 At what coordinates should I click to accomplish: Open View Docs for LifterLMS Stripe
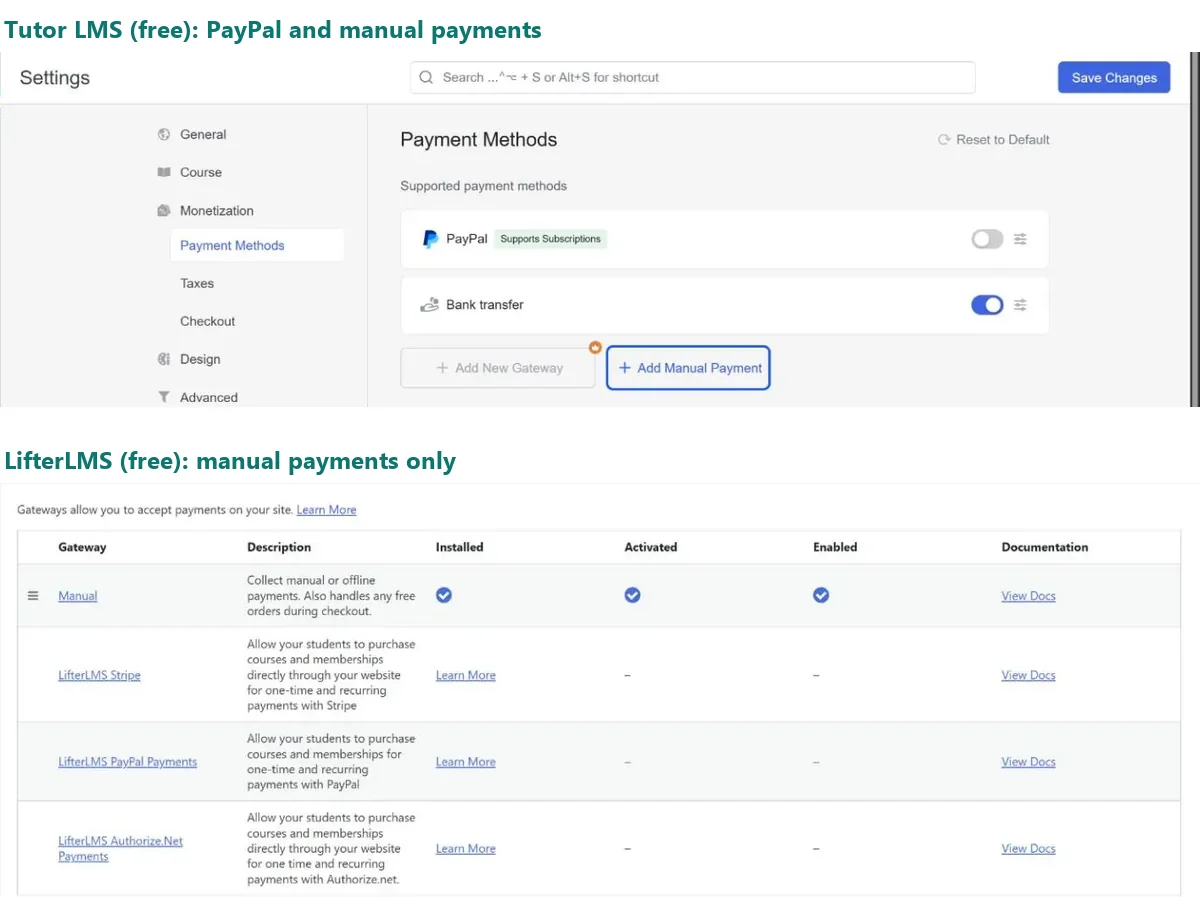(1028, 675)
